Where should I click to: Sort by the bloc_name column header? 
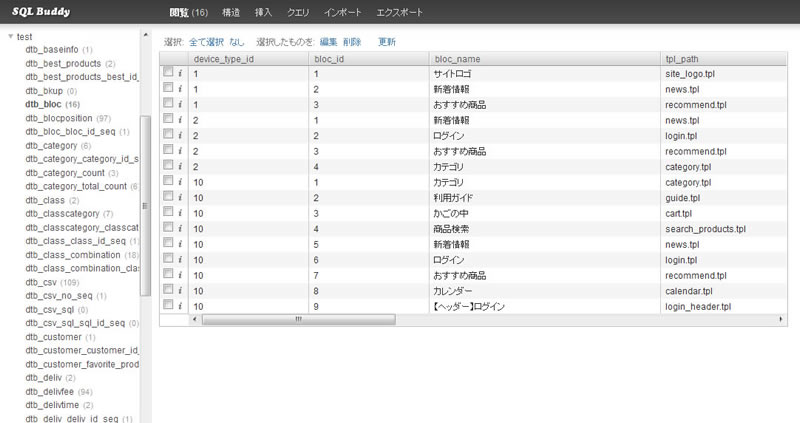coord(456,59)
